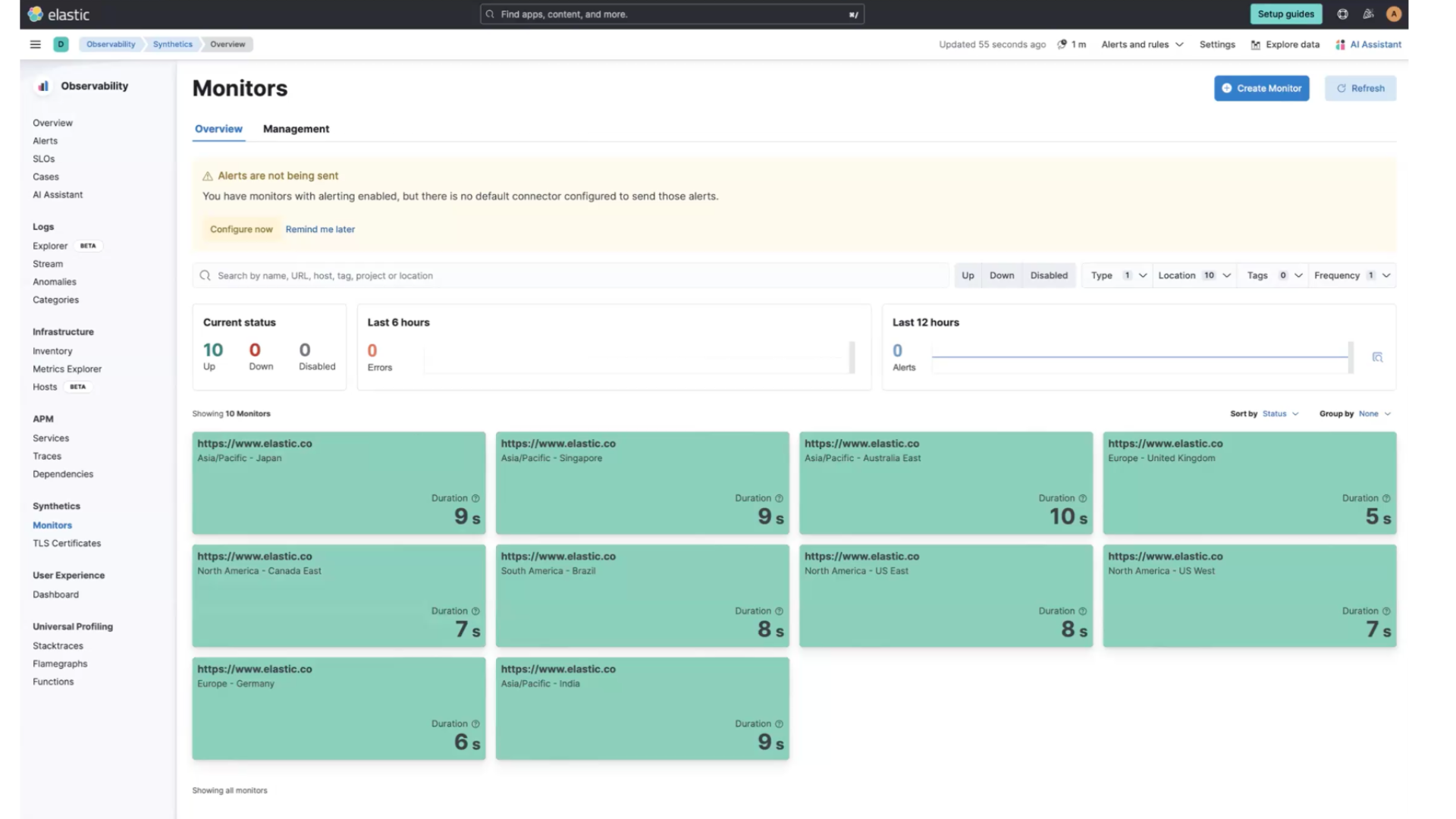The image size is (1456, 819).
Task: Toggle the Disabled status filter button
Action: pyautogui.click(x=1049, y=275)
